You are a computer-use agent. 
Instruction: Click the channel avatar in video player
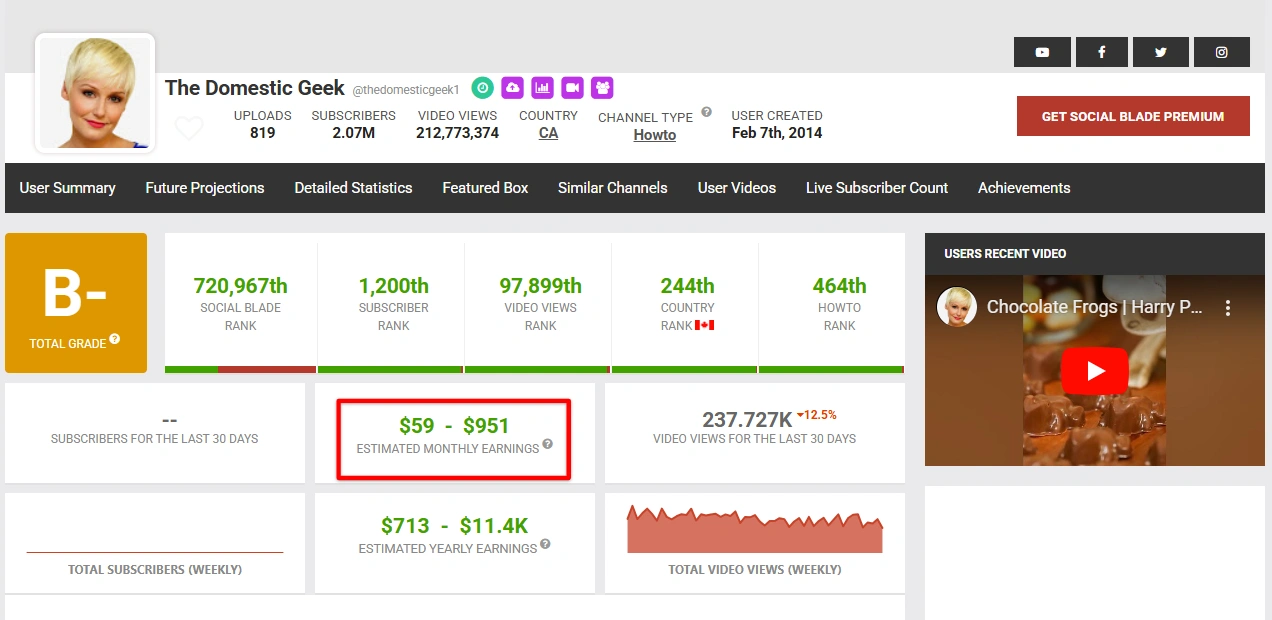coord(957,306)
